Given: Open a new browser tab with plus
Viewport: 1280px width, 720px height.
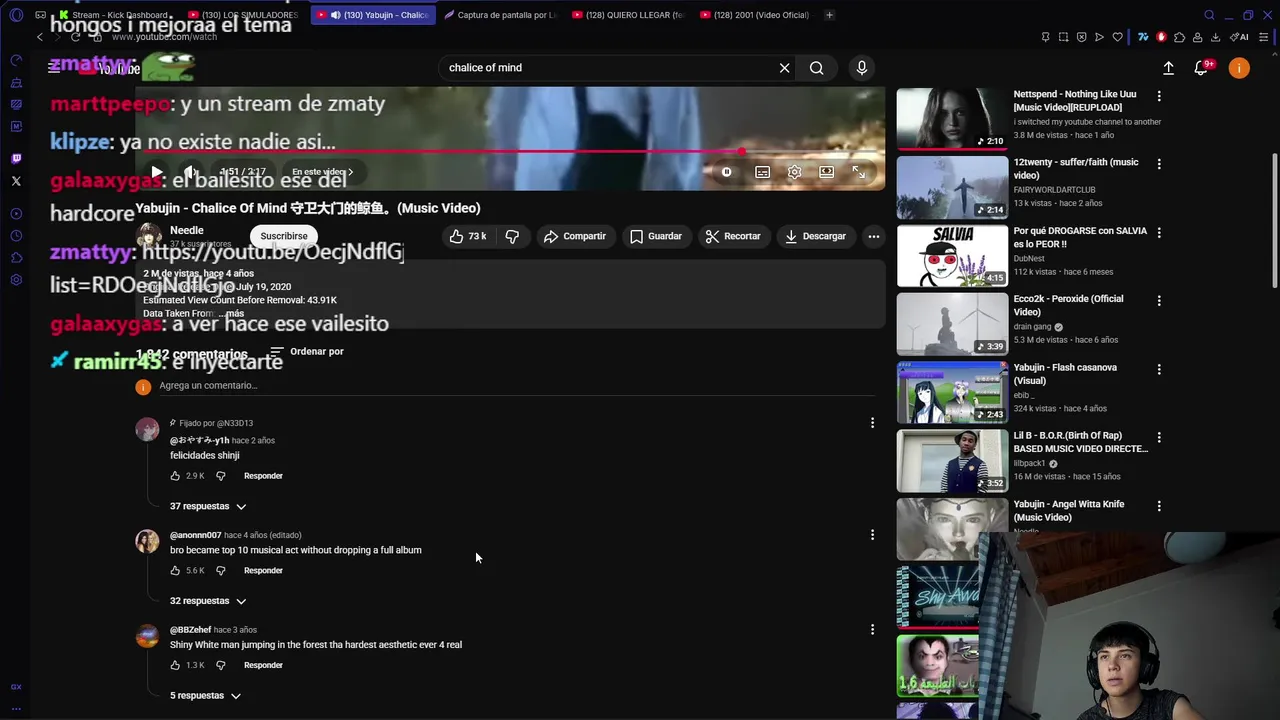Looking at the screenshot, I should (x=829, y=15).
